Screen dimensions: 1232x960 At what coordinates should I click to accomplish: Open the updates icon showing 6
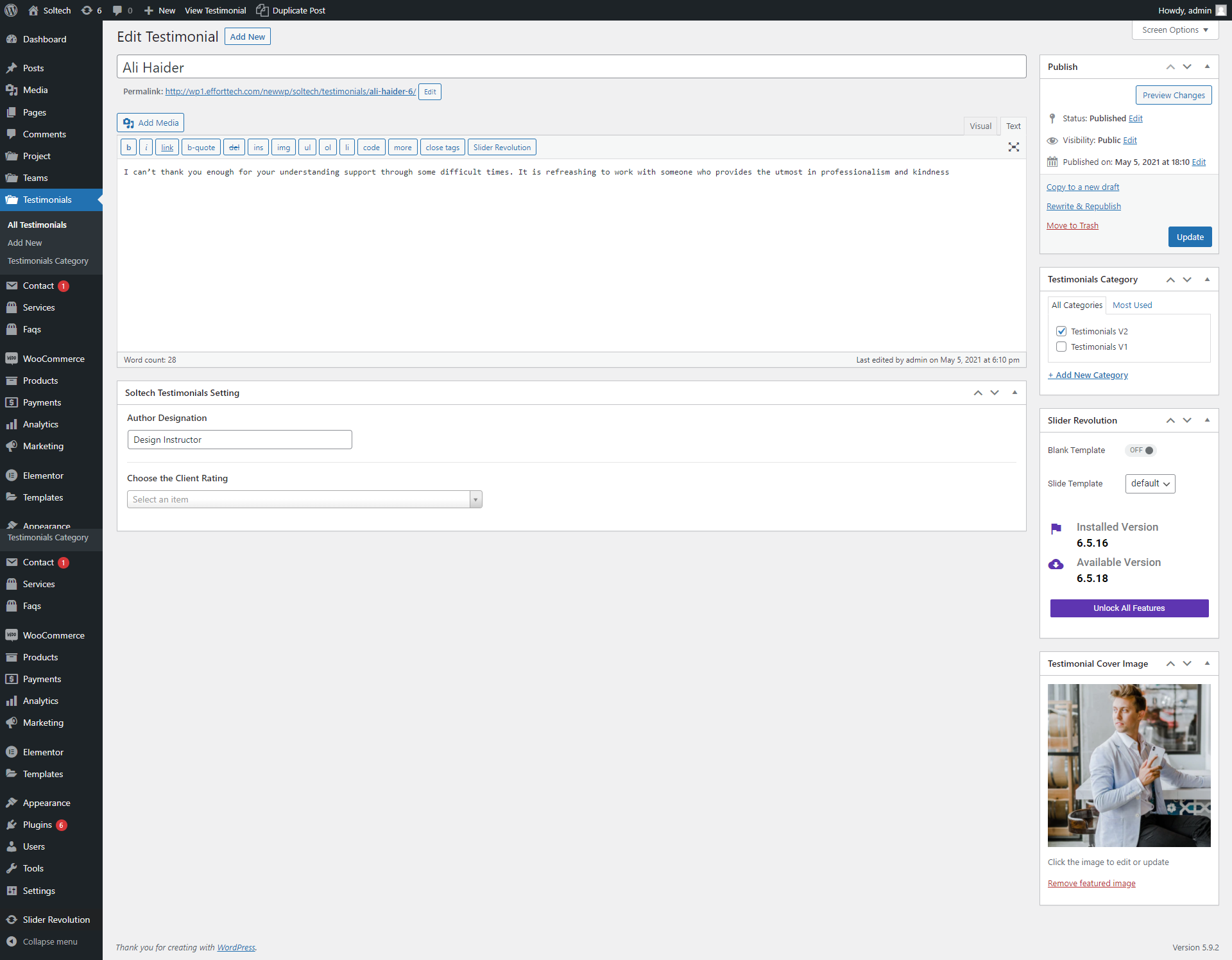click(87, 10)
